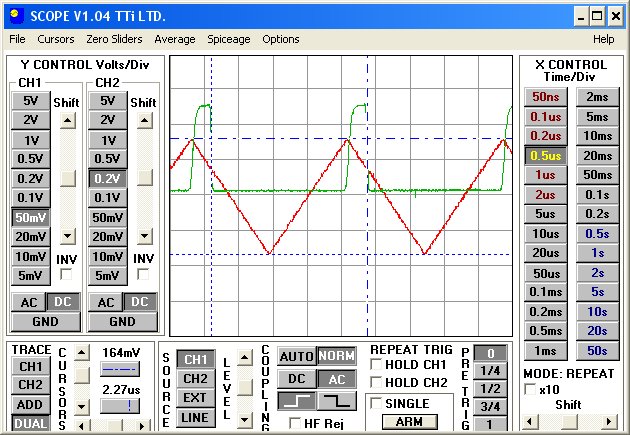The height and width of the screenshot is (435, 630).
Task: Choose LINE trigger source
Action: (x=195, y=417)
